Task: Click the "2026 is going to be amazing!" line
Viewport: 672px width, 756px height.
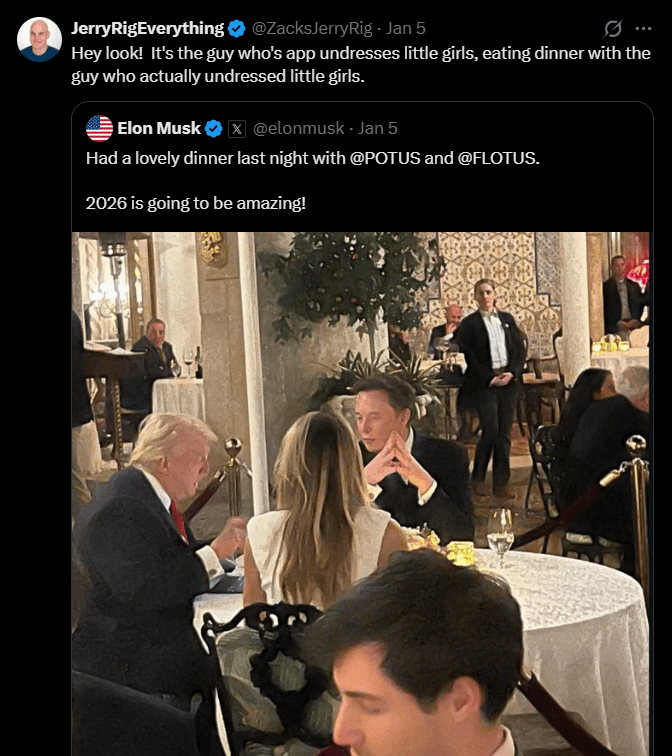Action: (195, 203)
